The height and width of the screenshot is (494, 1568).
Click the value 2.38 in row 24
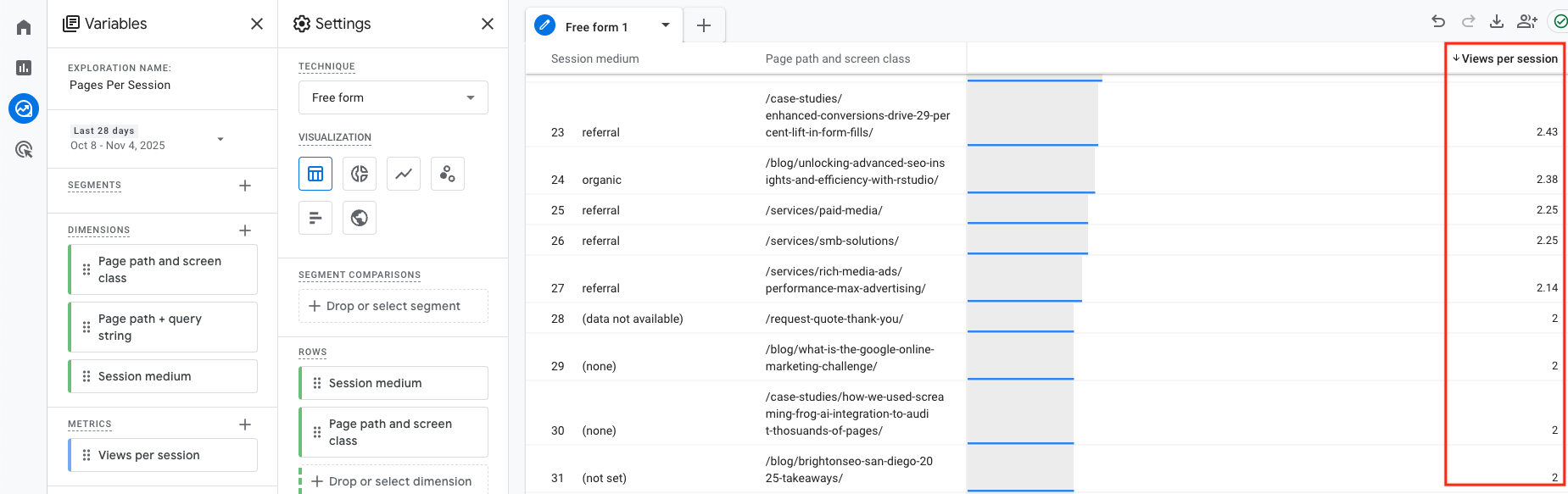1547,179
